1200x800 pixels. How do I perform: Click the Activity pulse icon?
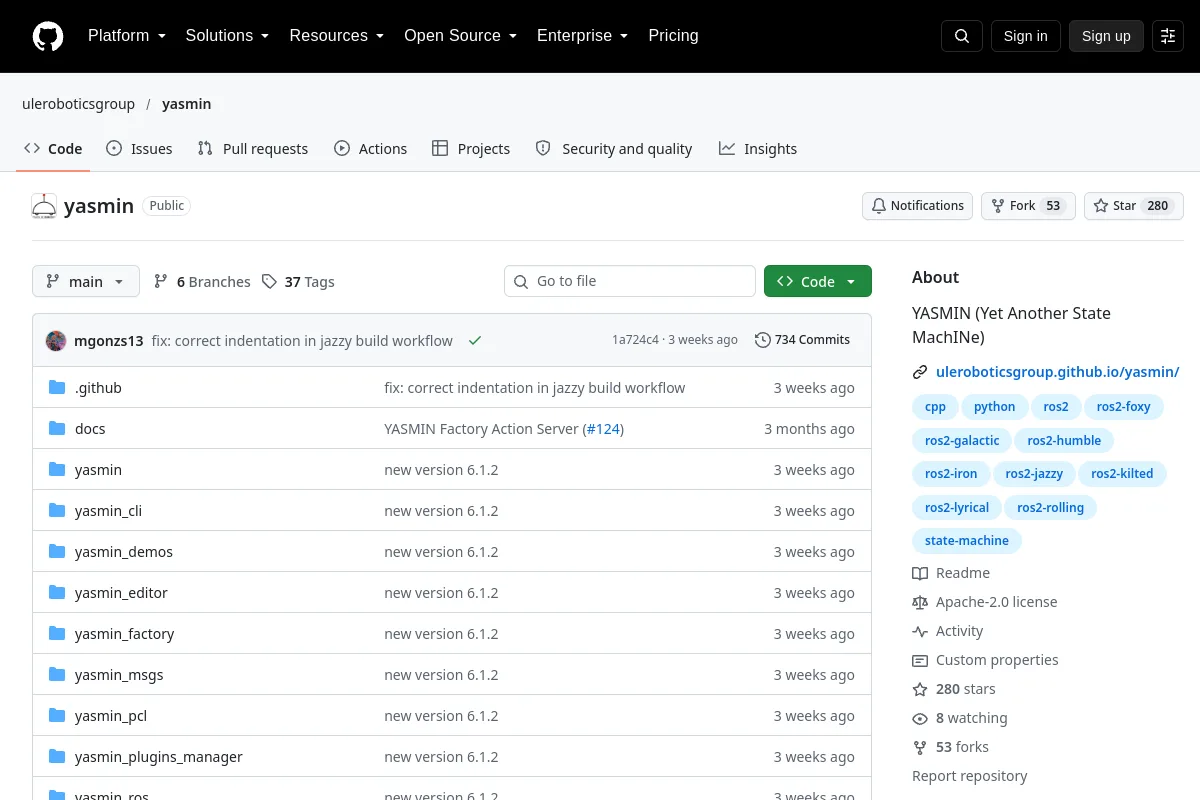(920, 631)
